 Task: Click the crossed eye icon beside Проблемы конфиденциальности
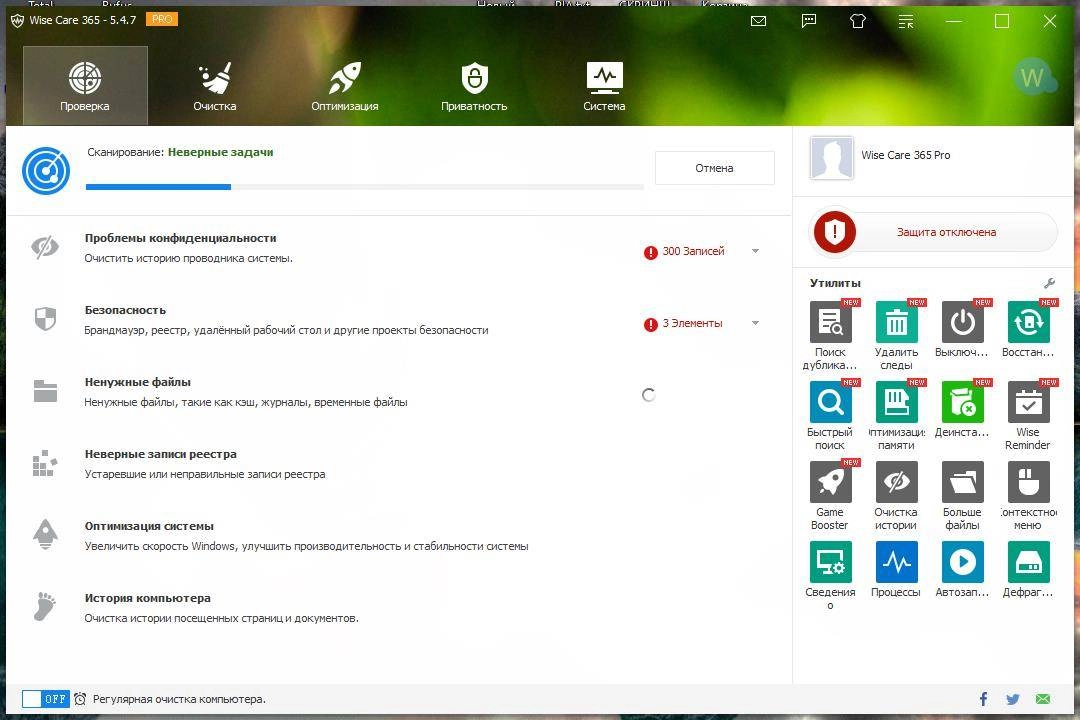click(x=45, y=247)
